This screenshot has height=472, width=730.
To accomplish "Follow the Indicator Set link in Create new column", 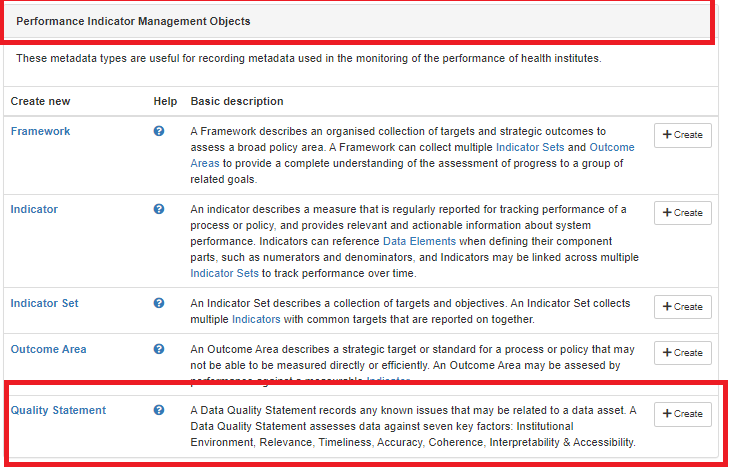I will (x=44, y=303).
